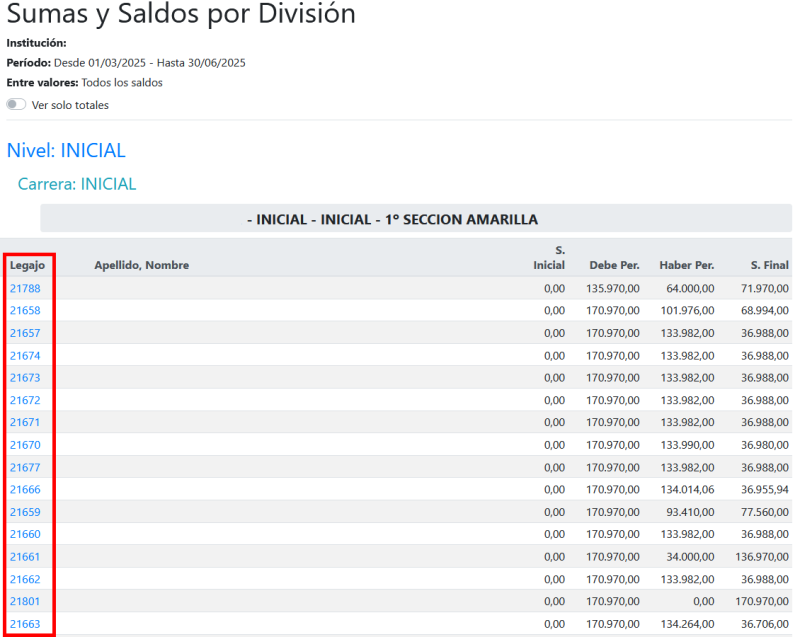
Task: Click the "Carrera: INICIAL" heading
Action: (77, 184)
